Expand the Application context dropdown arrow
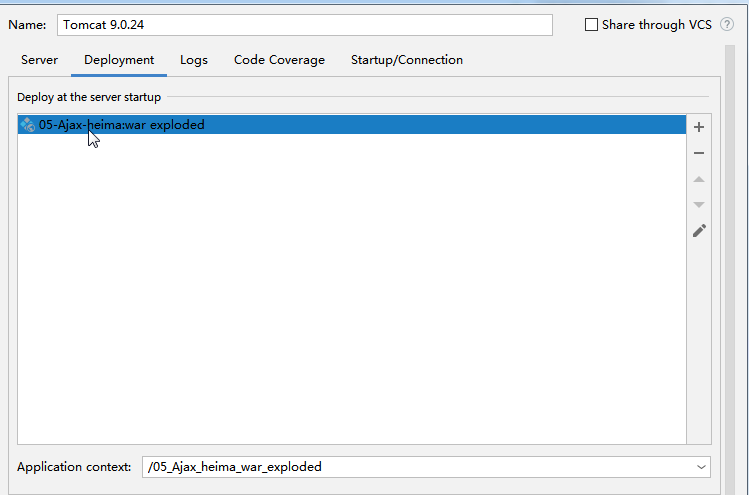This screenshot has height=495, width=749. 701,467
